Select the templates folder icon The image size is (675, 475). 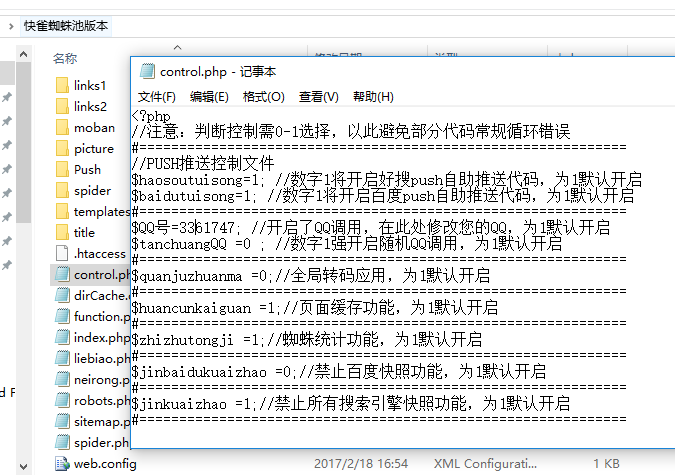point(62,211)
